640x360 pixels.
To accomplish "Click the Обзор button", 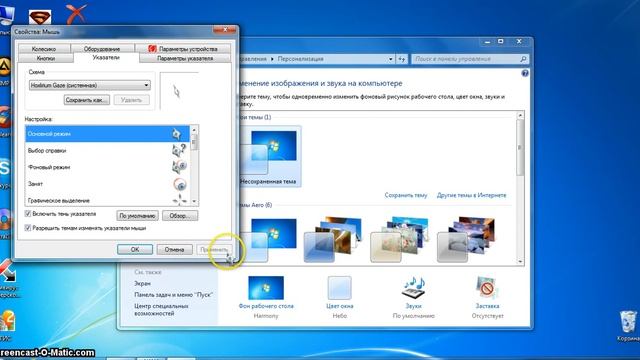I will coord(180,216).
